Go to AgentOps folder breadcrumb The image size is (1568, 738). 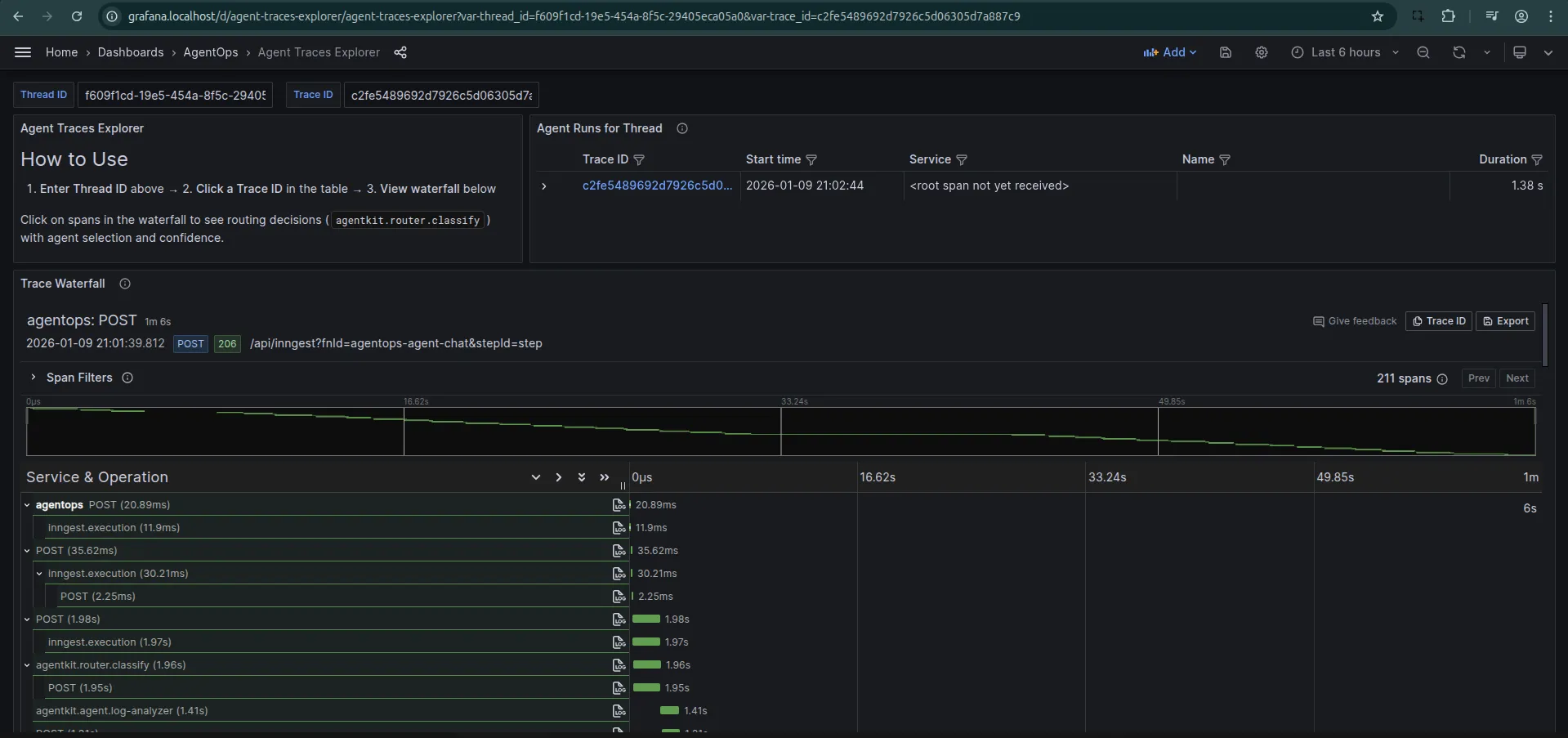(210, 52)
